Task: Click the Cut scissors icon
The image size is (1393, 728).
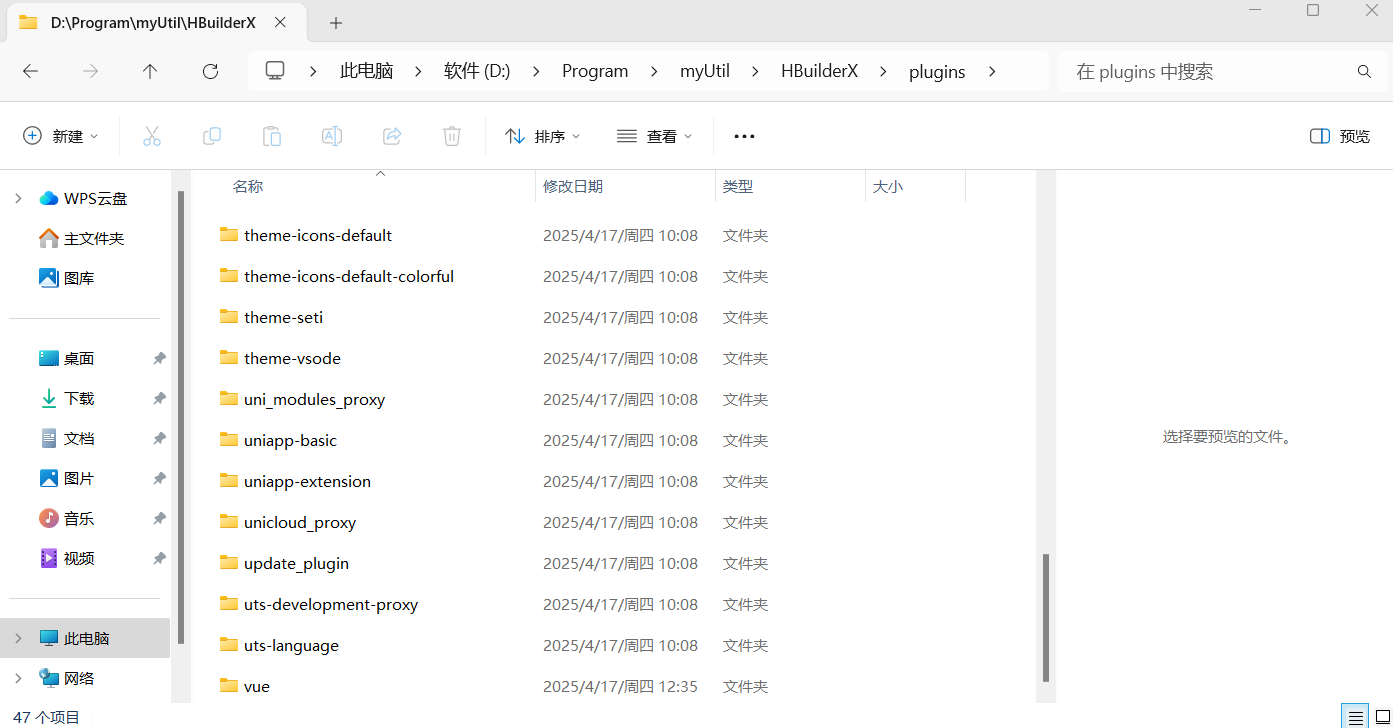Action: click(152, 136)
